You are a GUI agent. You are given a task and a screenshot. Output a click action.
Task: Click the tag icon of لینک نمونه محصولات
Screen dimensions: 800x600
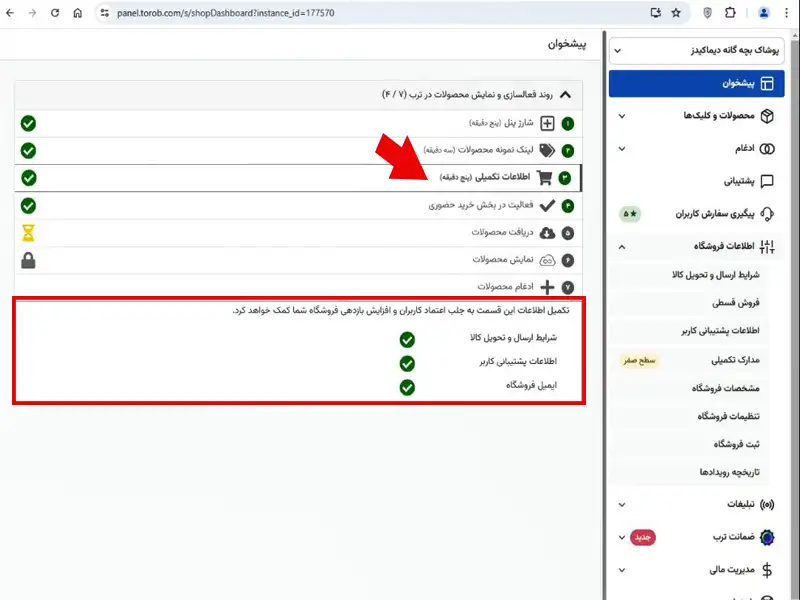pyautogui.click(x=547, y=151)
